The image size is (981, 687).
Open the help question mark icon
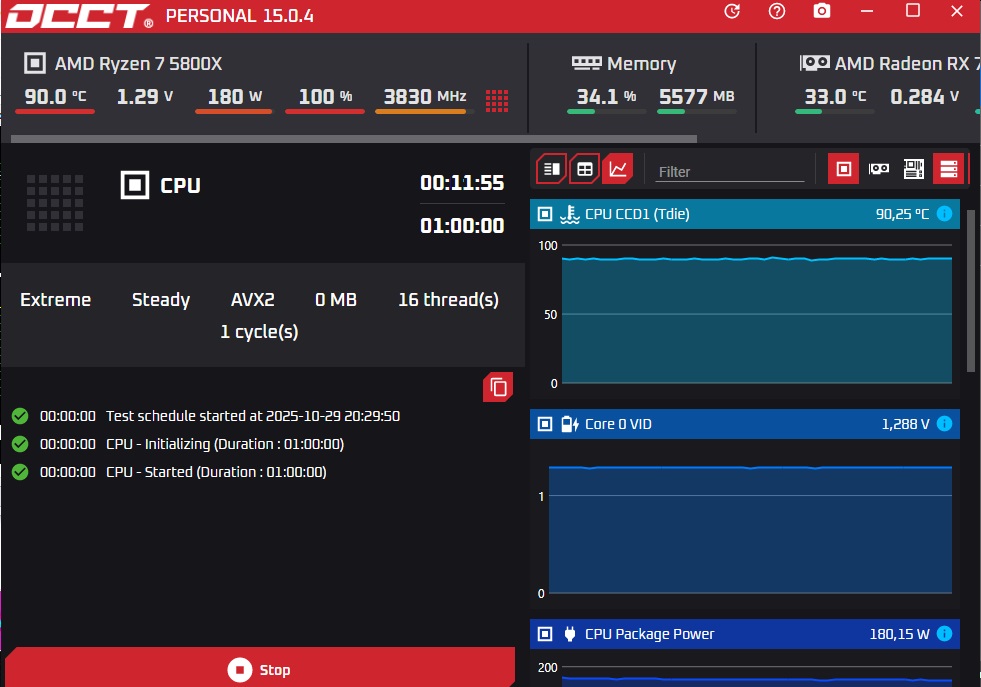(776, 11)
